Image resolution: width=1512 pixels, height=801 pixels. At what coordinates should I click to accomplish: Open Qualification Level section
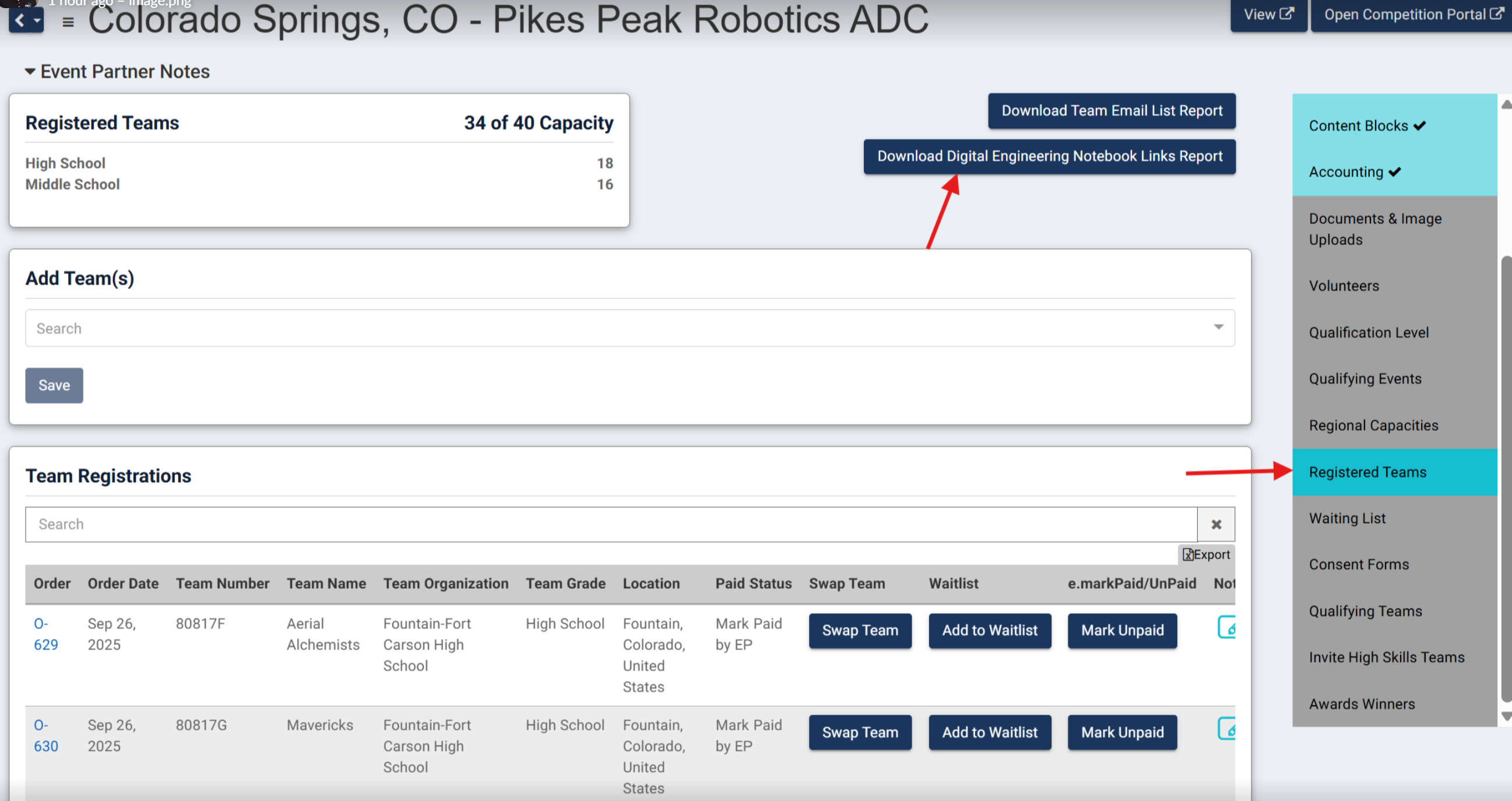[1395, 332]
